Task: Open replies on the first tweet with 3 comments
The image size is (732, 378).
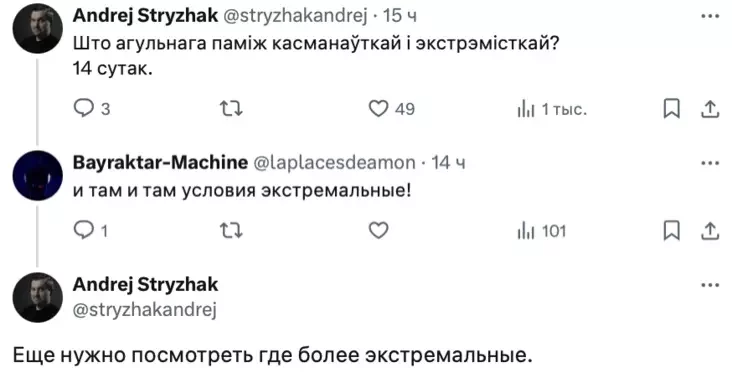Action: click(x=92, y=109)
